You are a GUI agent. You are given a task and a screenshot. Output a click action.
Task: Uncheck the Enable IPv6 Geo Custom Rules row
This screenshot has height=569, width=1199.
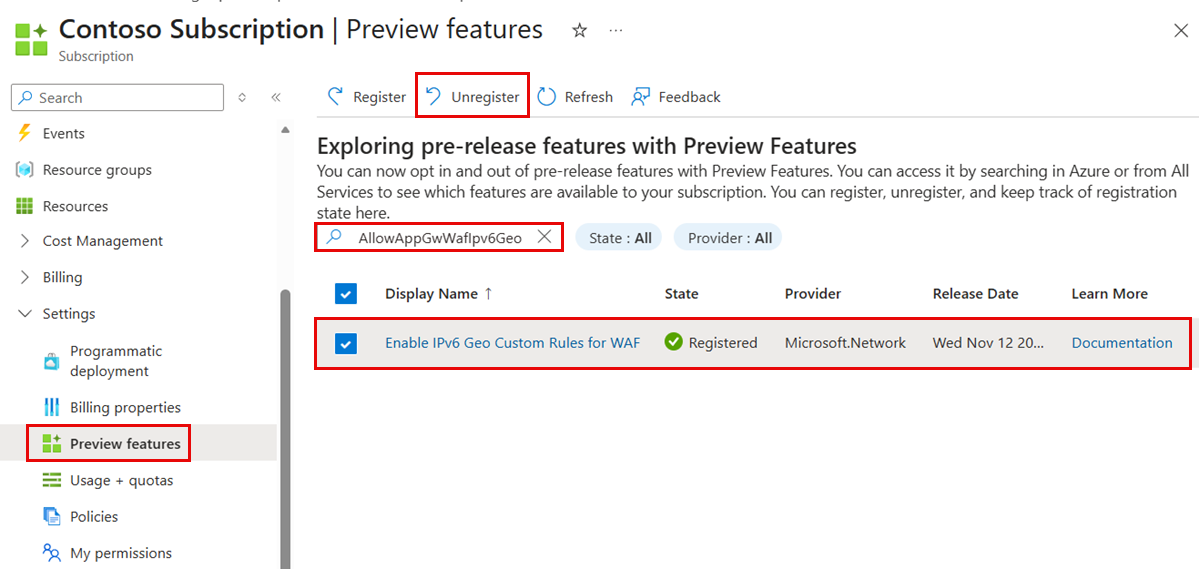[x=346, y=344]
